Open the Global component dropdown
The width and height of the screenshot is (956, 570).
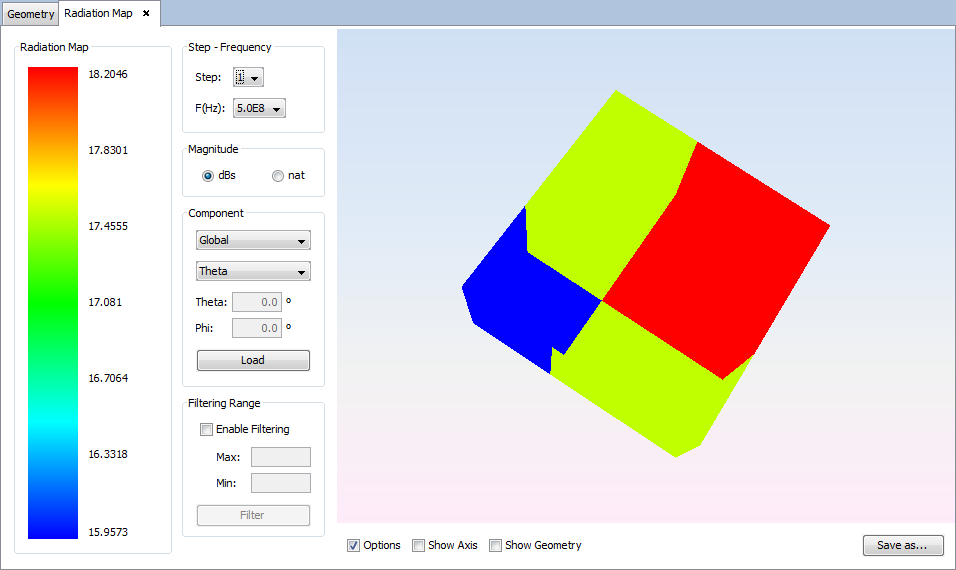tap(253, 240)
